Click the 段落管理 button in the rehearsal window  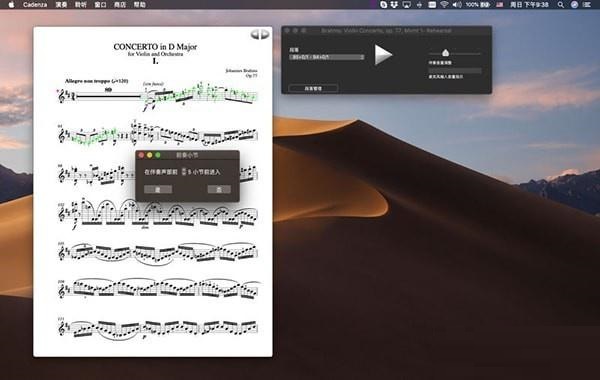(x=313, y=88)
